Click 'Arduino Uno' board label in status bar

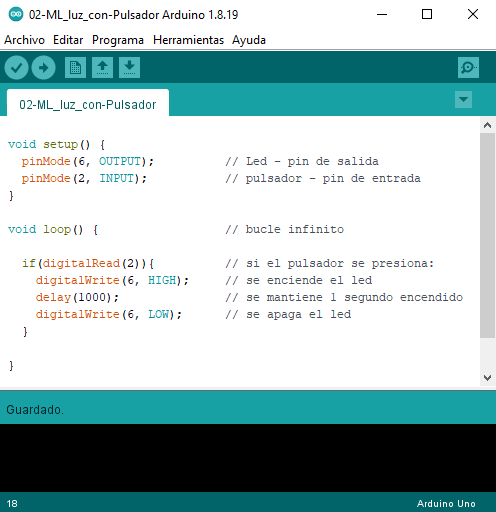click(x=446, y=503)
